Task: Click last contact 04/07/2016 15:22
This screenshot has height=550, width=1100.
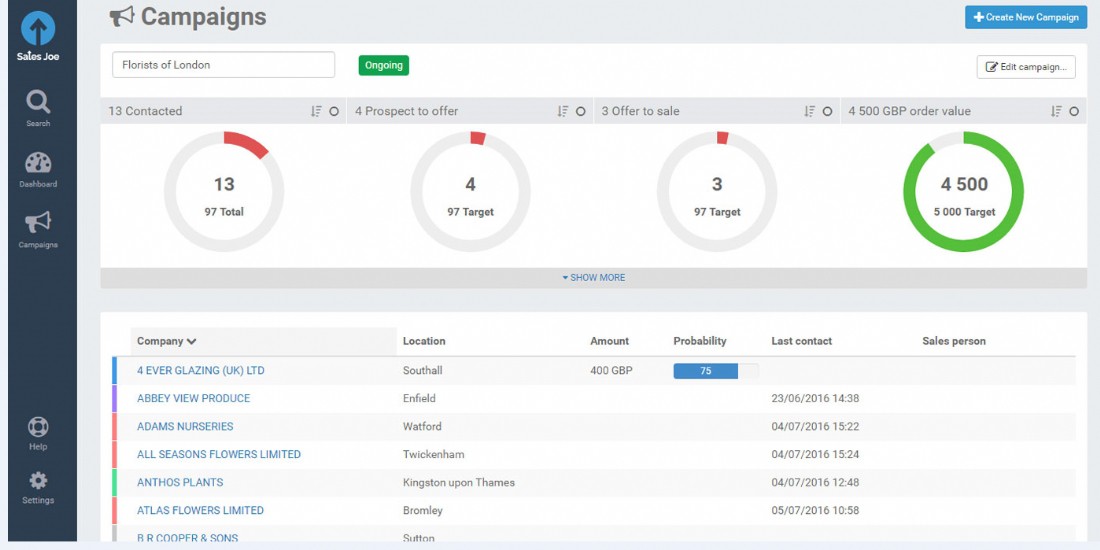Action: pyautogui.click(x=815, y=427)
